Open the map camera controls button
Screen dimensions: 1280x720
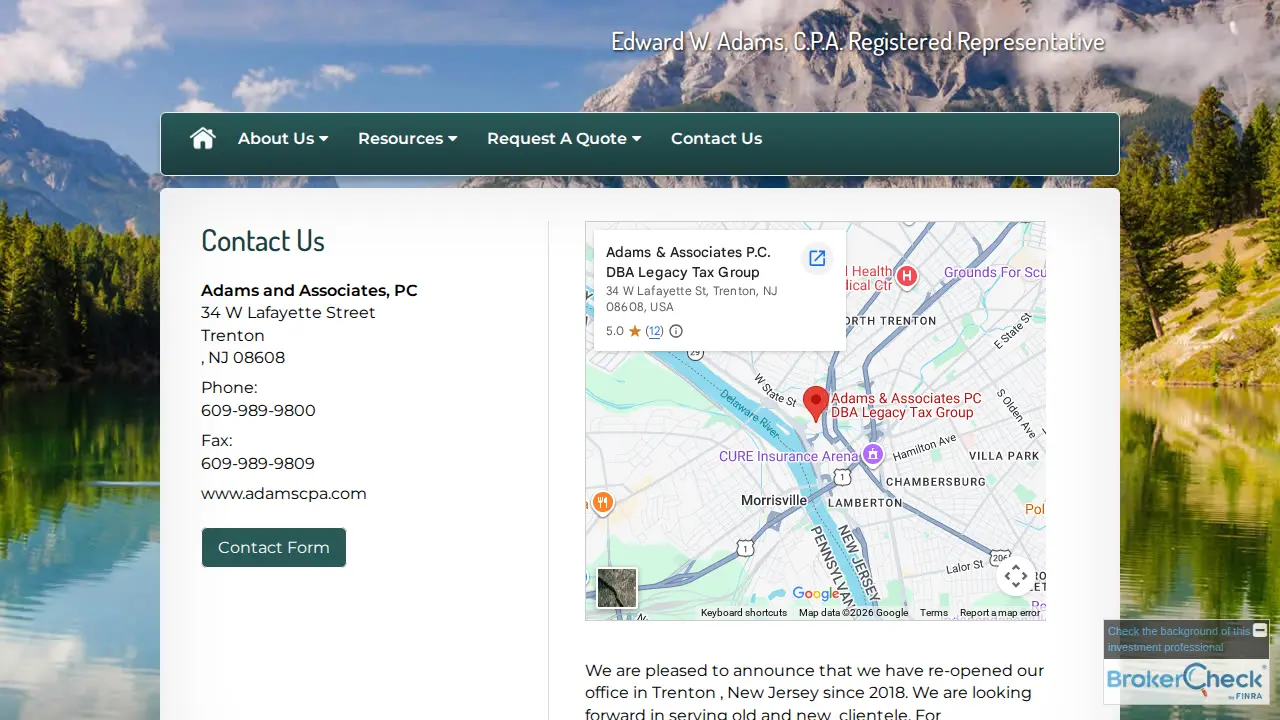click(x=1015, y=576)
